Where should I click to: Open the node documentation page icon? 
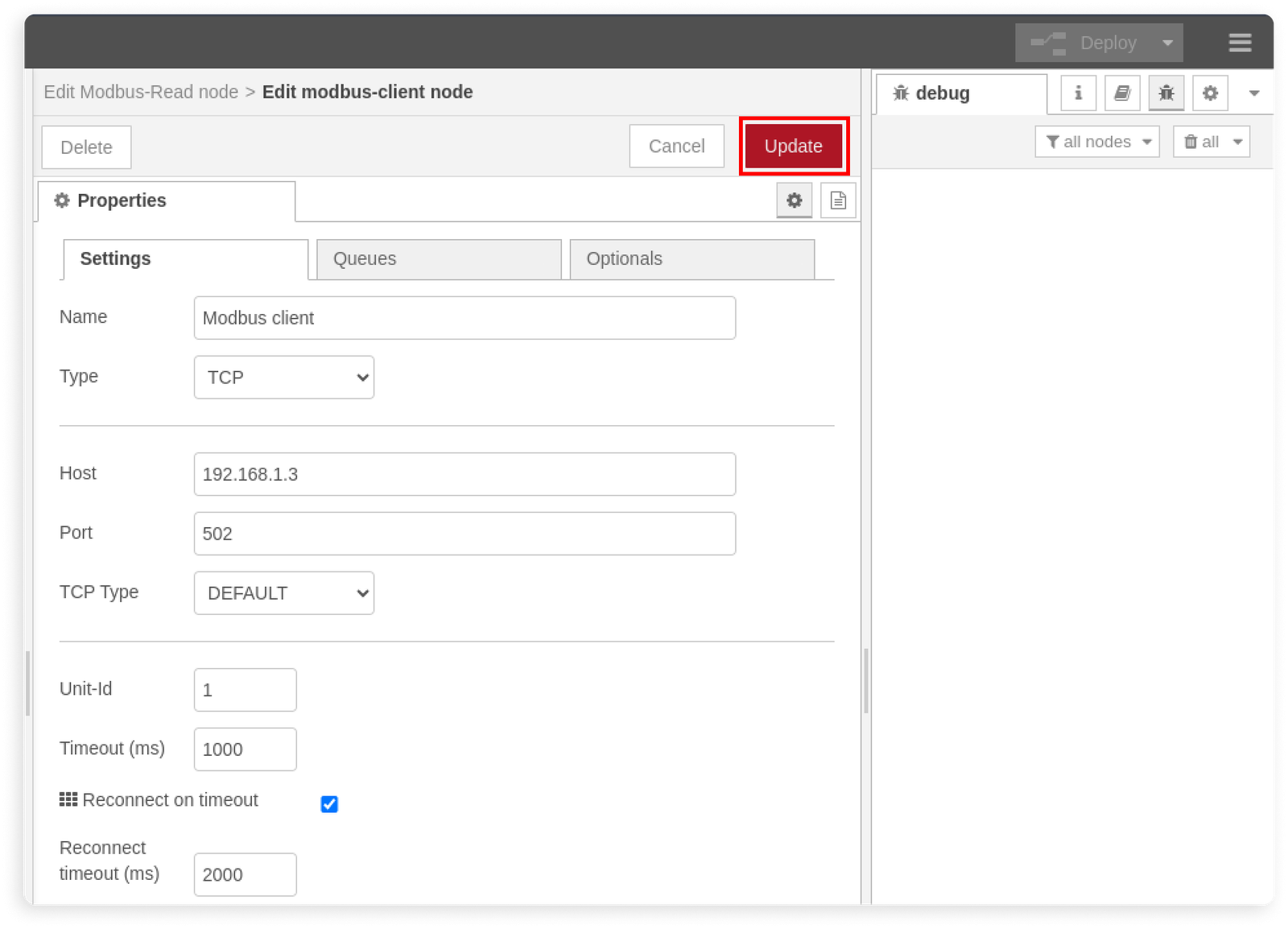pos(837,200)
